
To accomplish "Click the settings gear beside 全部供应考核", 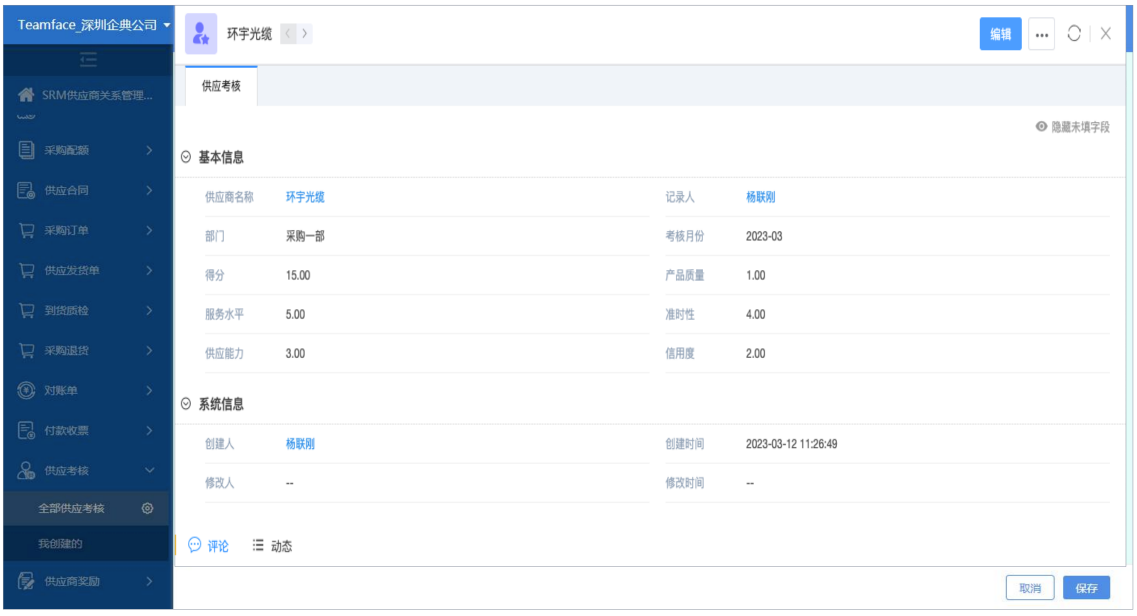I will [x=147, y=508].
